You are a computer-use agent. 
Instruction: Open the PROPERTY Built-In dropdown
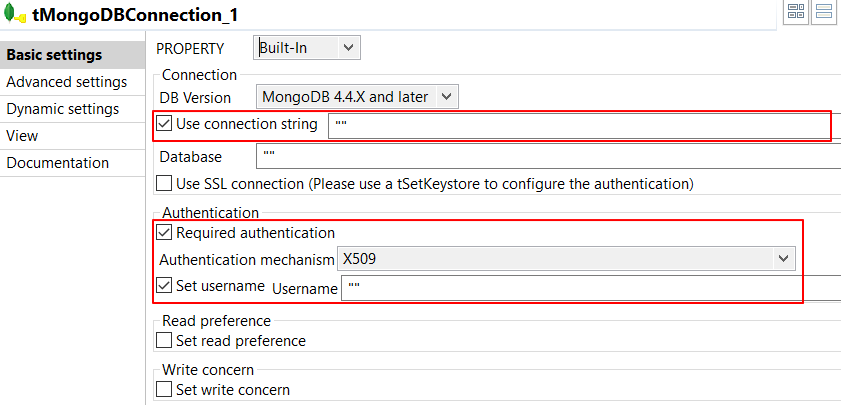pyautogui.click(x=306, y=47)
